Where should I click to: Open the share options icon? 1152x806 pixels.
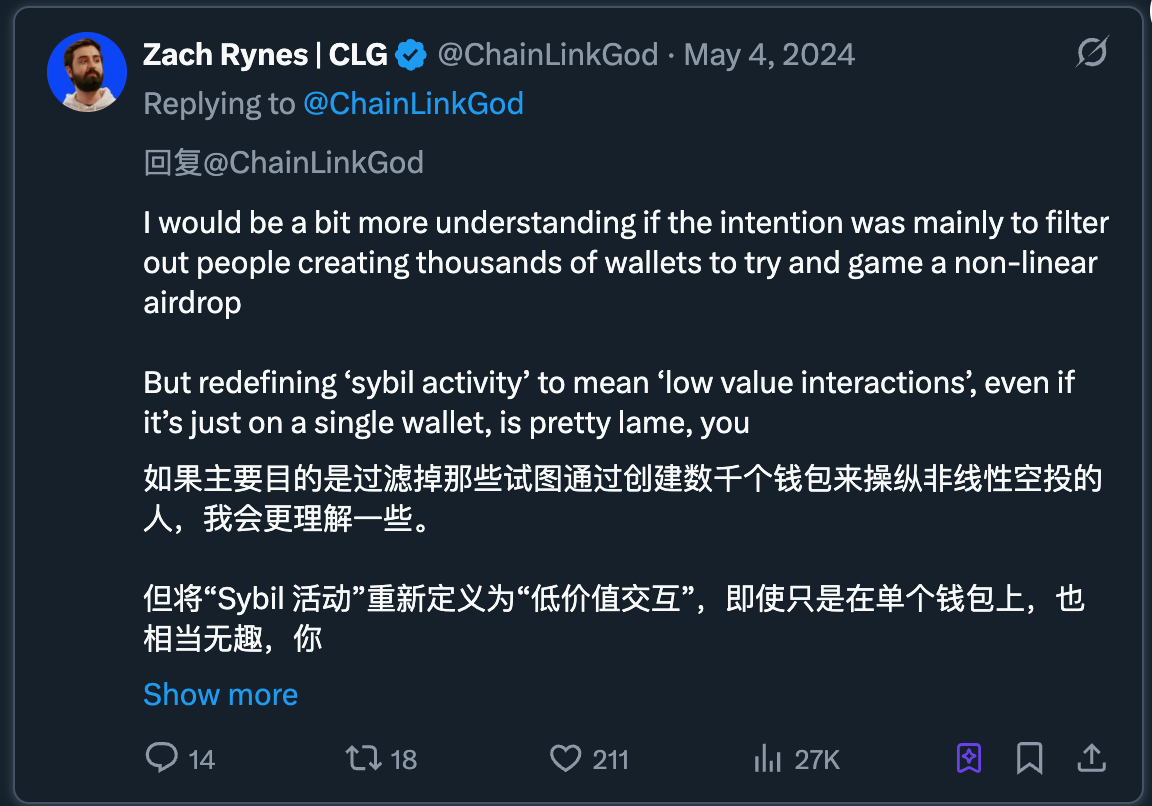coord(1092,759)
